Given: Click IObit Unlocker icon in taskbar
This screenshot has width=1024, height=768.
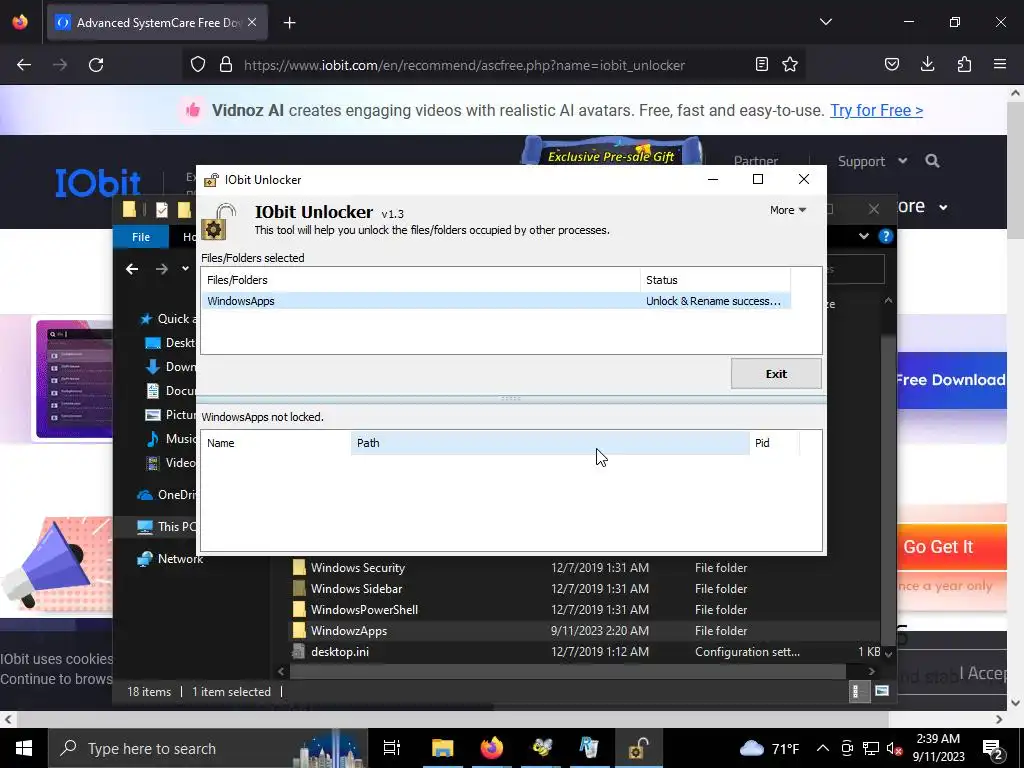Looking at the screenshot, I should (x=637, y=748).
